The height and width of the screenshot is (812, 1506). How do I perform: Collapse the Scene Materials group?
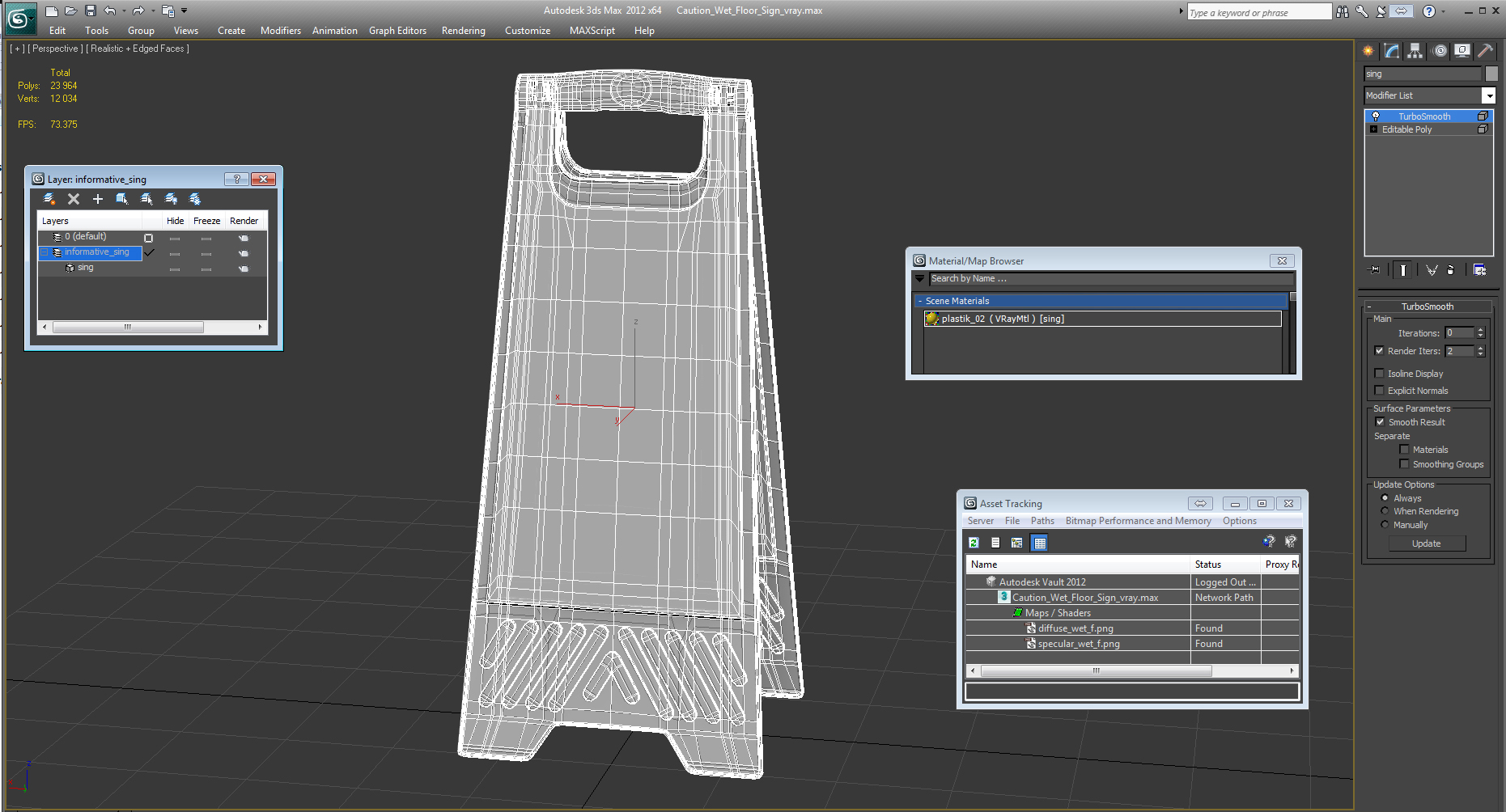tap(920, 301)
